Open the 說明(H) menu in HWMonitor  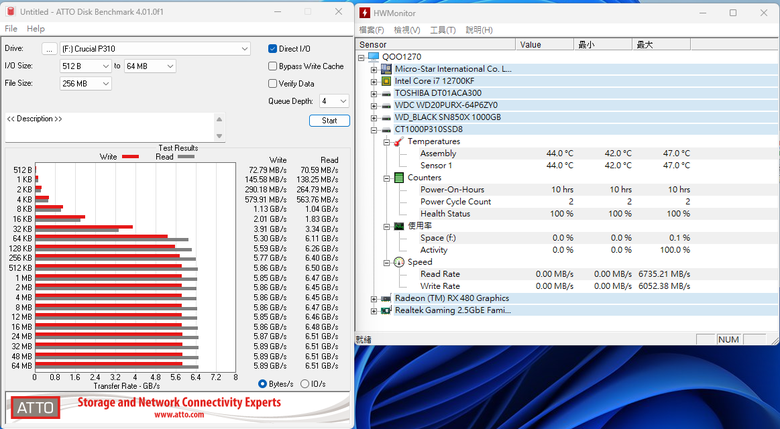point(479,30)
